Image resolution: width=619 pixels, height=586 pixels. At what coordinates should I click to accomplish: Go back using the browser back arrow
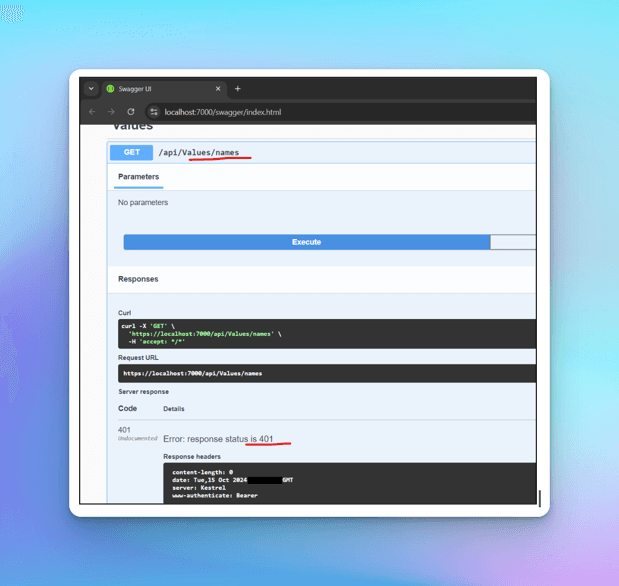[x=92, y=112]
